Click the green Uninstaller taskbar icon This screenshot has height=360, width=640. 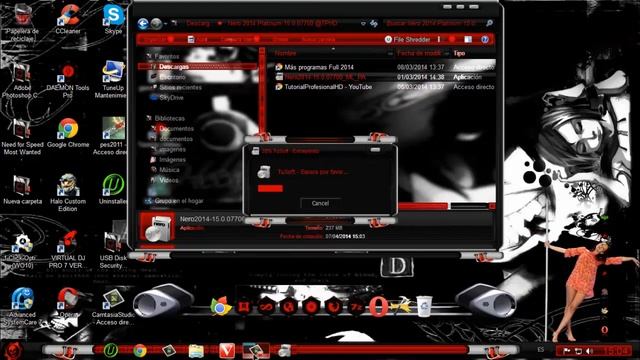pyautogui.click(x=110, y=350)
